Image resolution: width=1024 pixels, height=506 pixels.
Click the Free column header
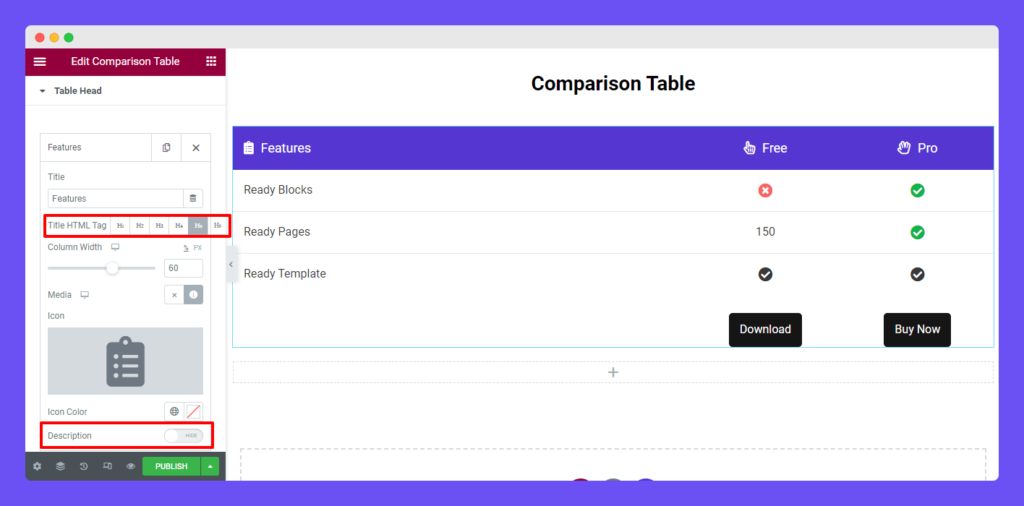[x=775, y=148]
